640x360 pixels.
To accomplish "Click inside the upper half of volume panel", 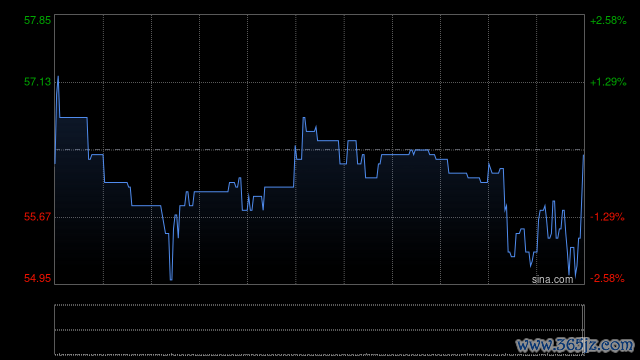I will click(x=319, y=317).
